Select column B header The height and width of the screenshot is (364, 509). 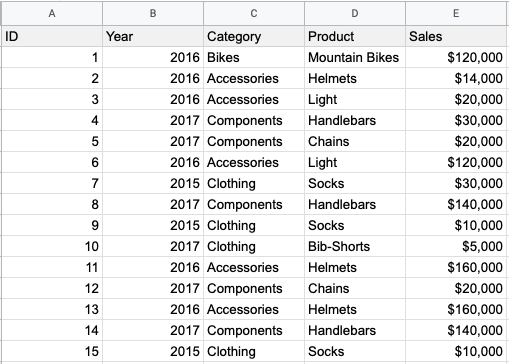point(153,13)
